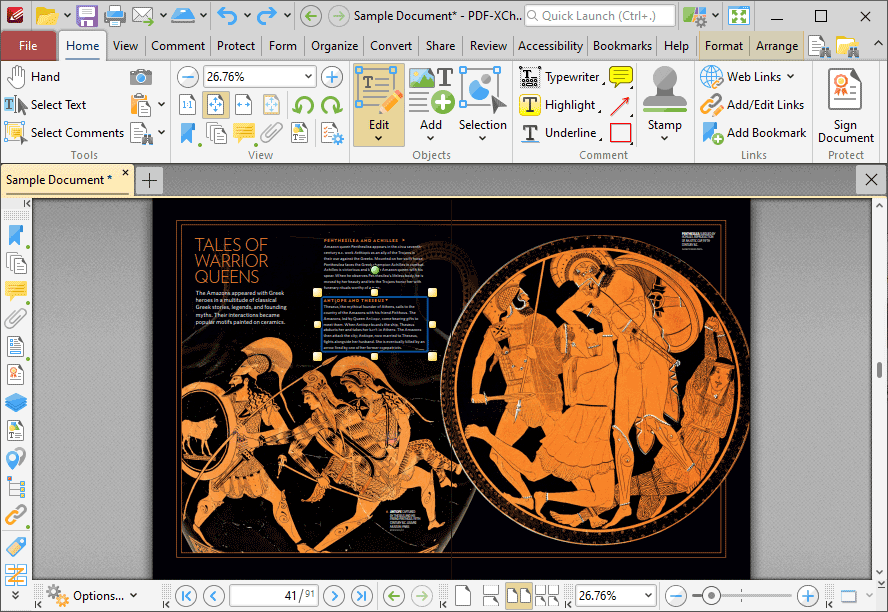Toggle full screen mode
Image resolution: width=888 pixels, height=612 pixels.
click(x=739, y=16)
